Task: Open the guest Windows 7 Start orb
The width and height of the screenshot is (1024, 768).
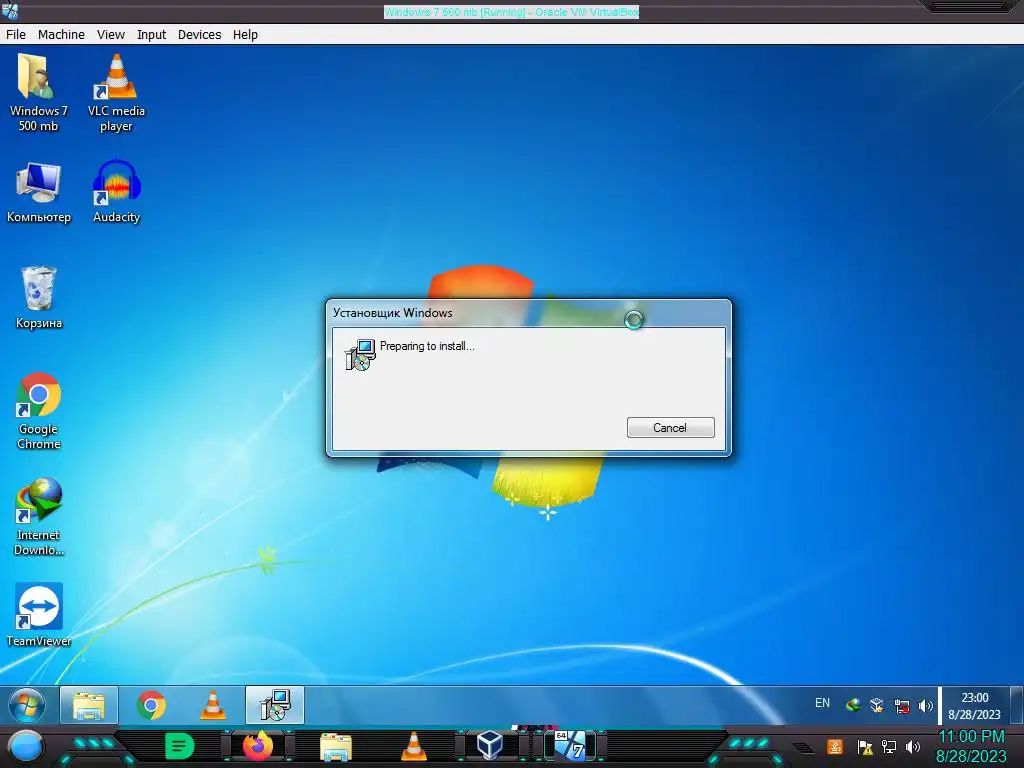Action: point(27,705)
